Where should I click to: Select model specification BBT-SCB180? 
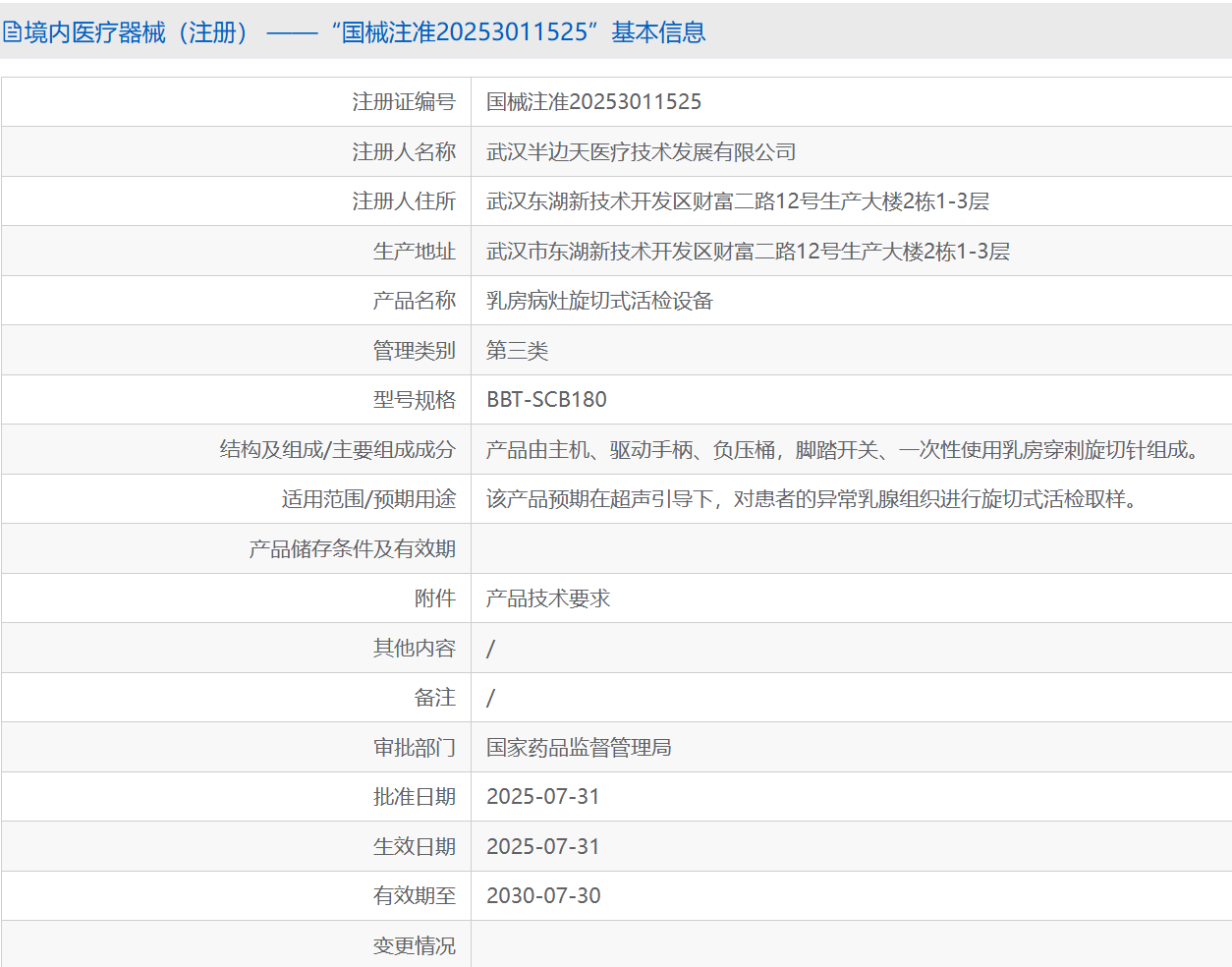click(546, 400)
